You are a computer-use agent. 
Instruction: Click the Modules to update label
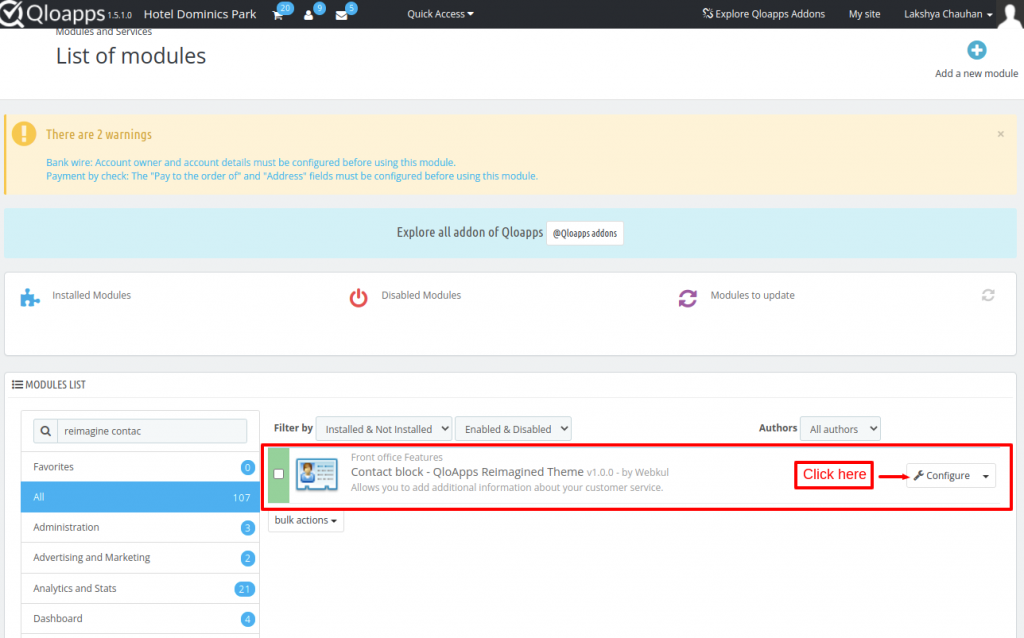pos(752,295)
